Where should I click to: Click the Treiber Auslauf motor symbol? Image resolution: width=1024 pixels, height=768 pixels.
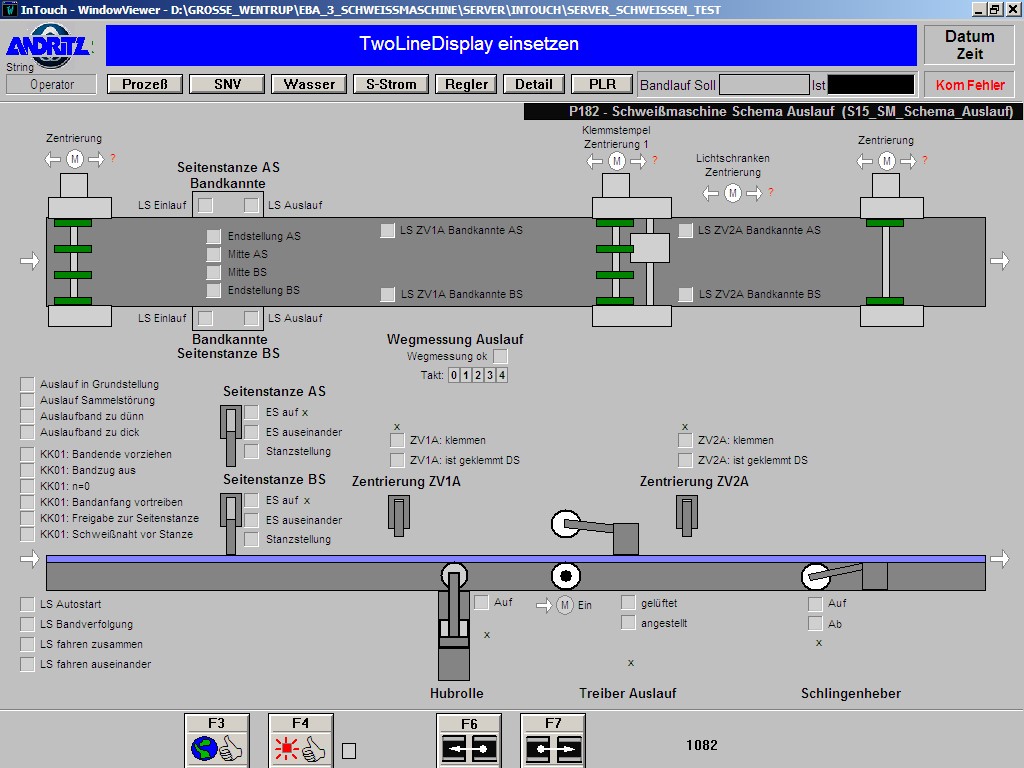point(565,605)
